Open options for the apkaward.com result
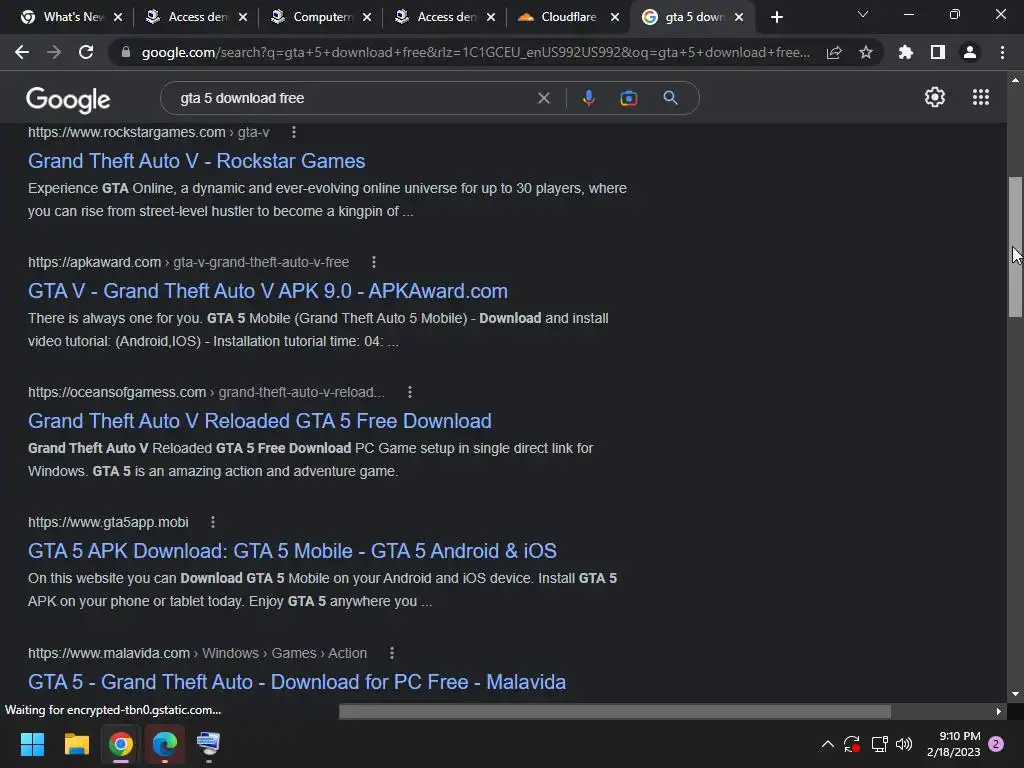This screenshot has width=1024, height=768. [x=374, y=262]
